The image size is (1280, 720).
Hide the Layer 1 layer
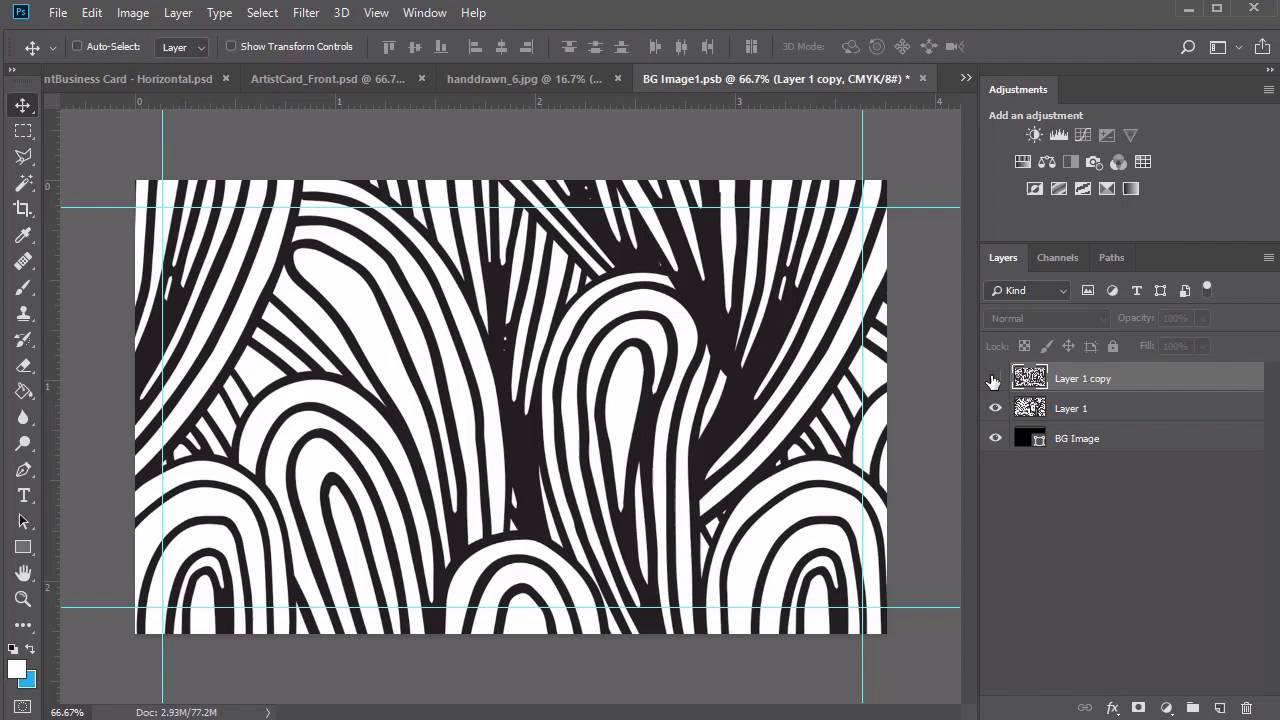coord(995,408)
